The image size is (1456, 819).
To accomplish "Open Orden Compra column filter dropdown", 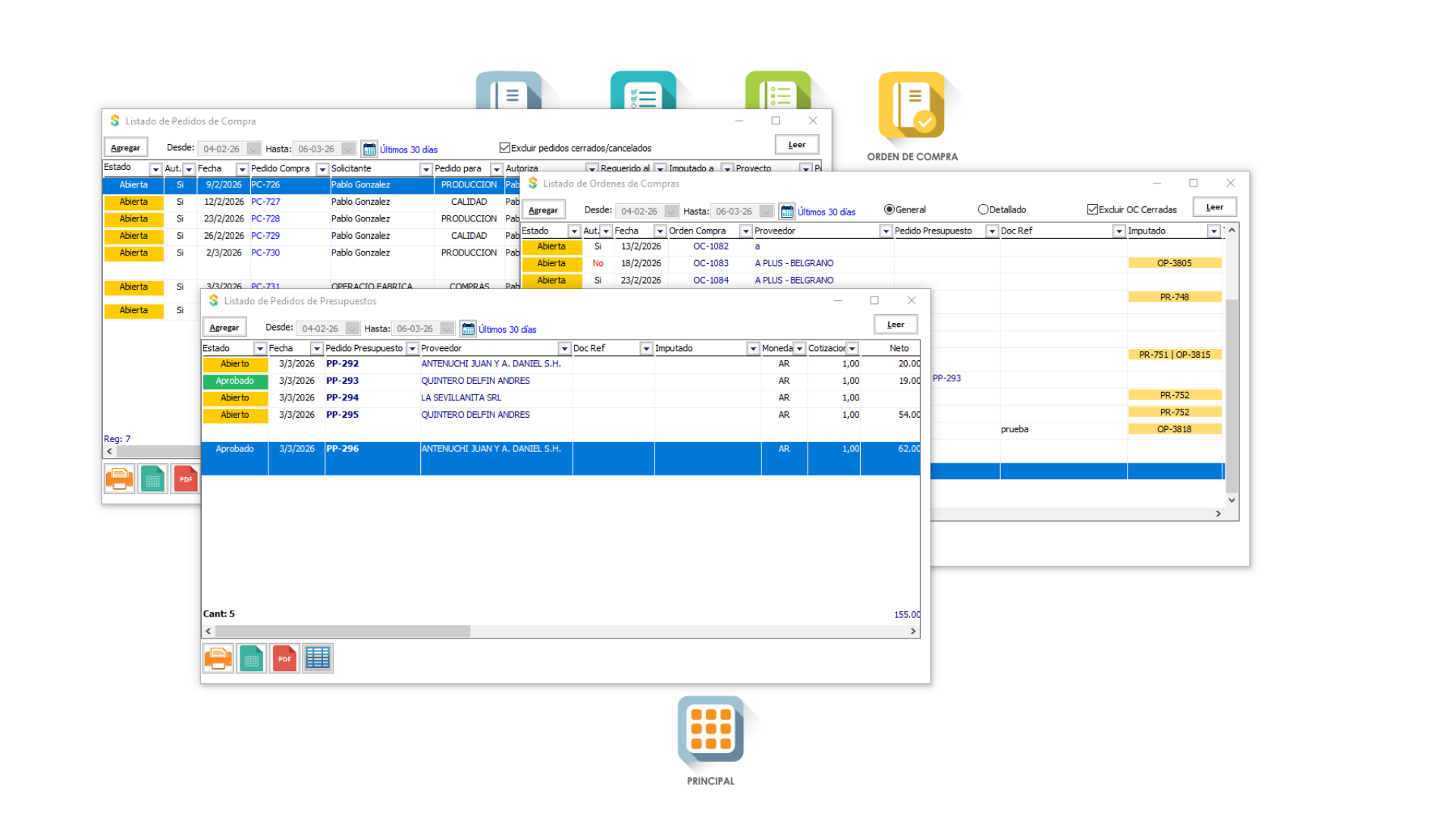I will tap(745, 231).
